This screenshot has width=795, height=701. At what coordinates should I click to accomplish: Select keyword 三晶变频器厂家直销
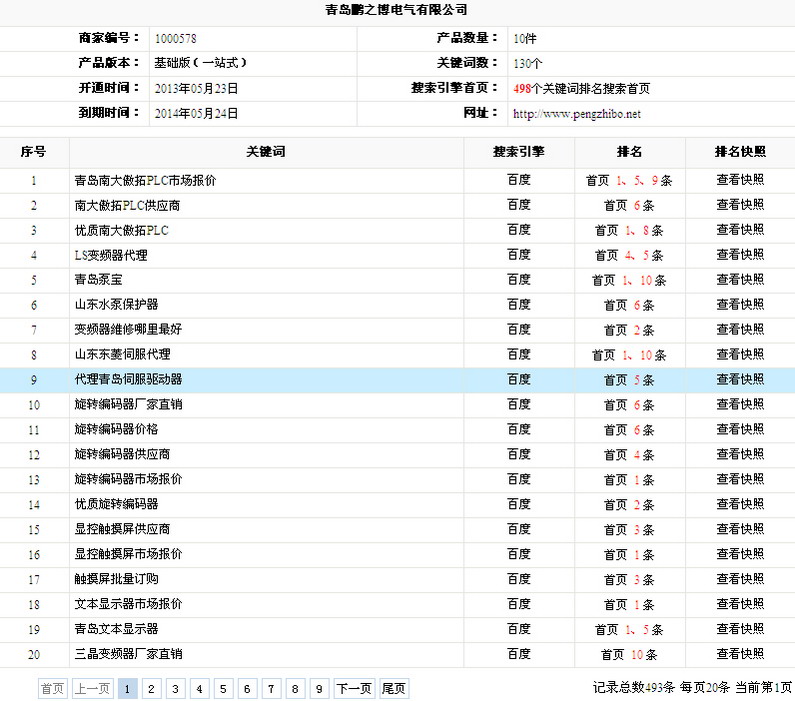pos(128,654)
